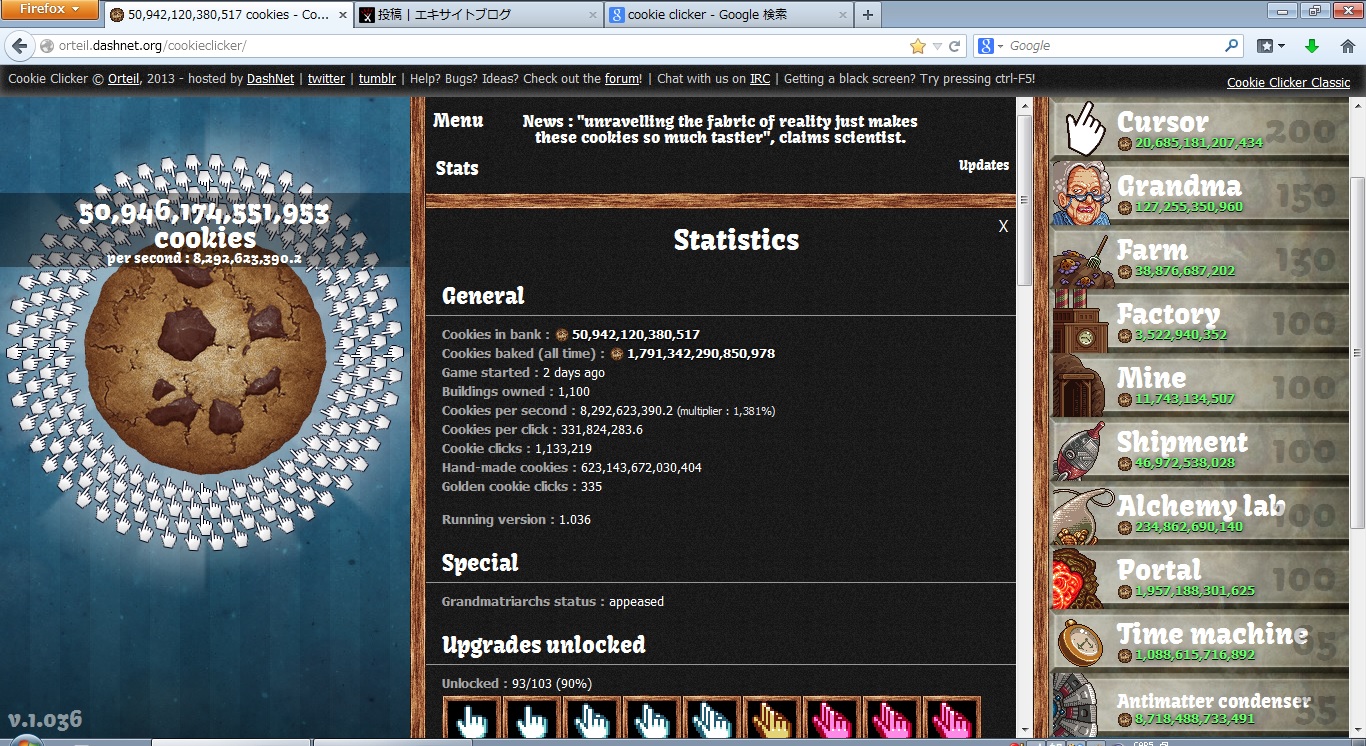Viewport: 1366px width, 746px height.
Task: Switch to the Cookie Clicker browser tab
Action: click(227, 15)
